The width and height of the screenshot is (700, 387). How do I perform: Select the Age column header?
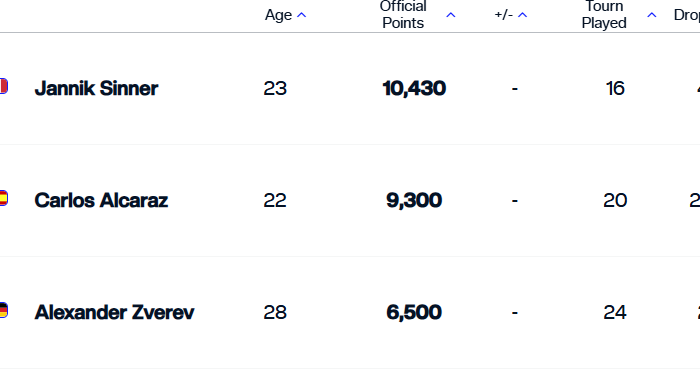tap(279, 15)
